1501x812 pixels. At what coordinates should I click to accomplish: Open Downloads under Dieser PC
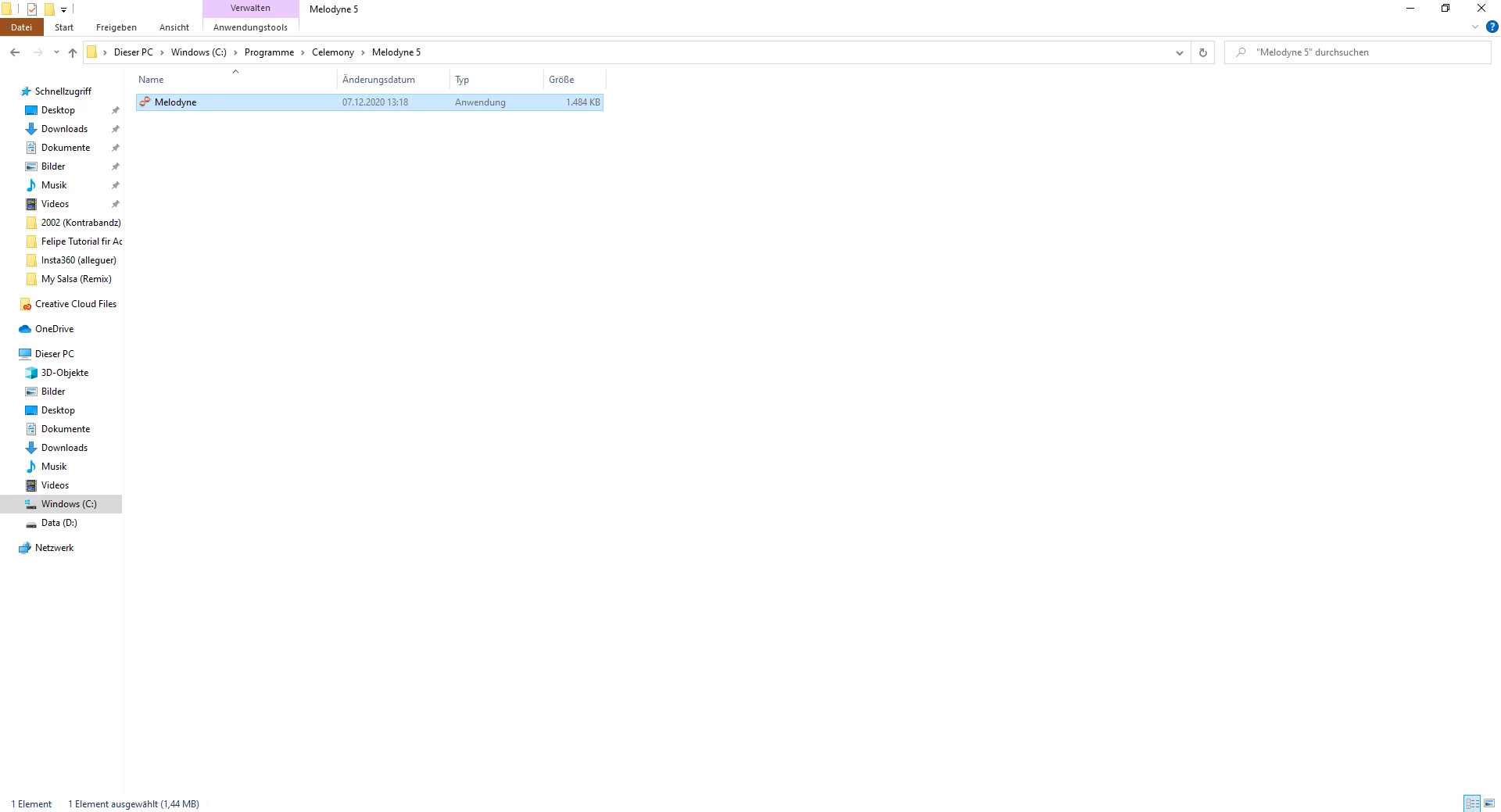coord(64,448)
